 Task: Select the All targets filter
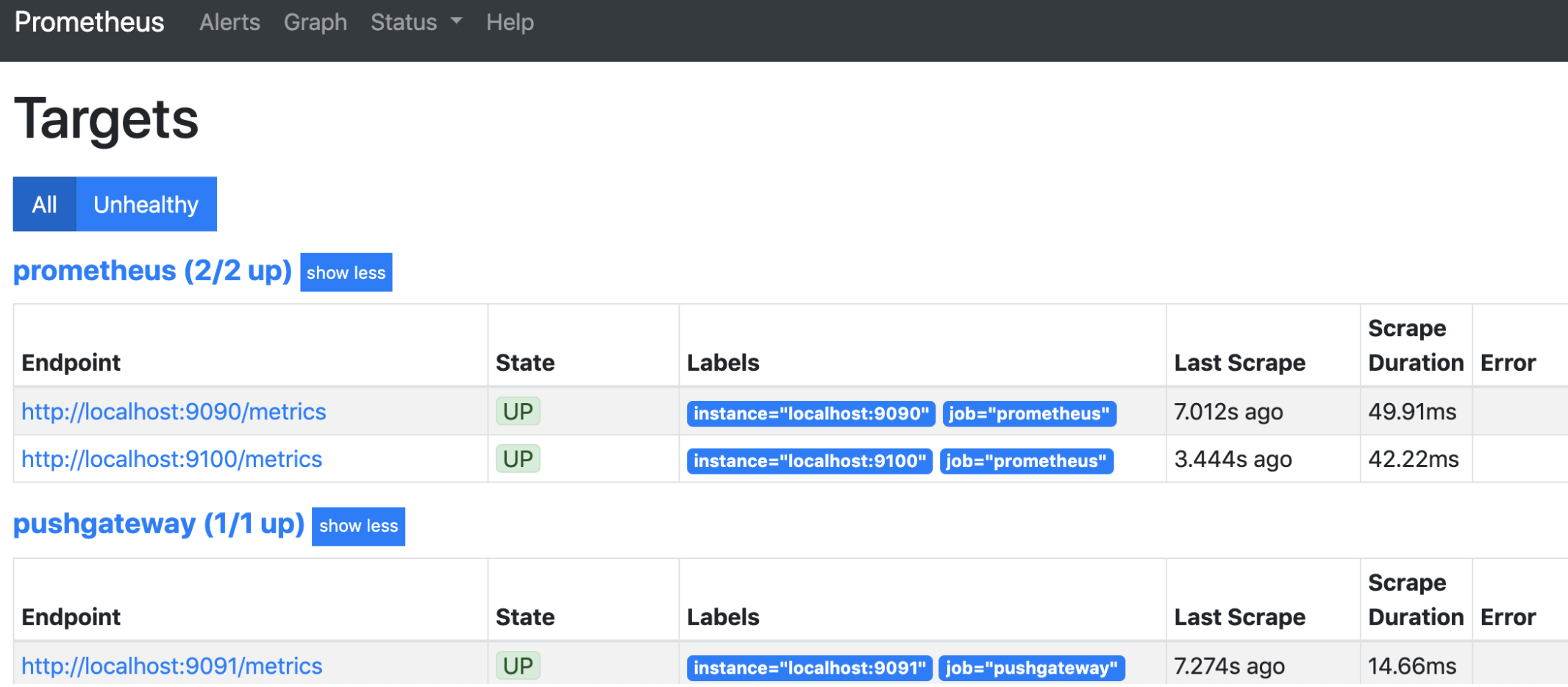[44, 204]
